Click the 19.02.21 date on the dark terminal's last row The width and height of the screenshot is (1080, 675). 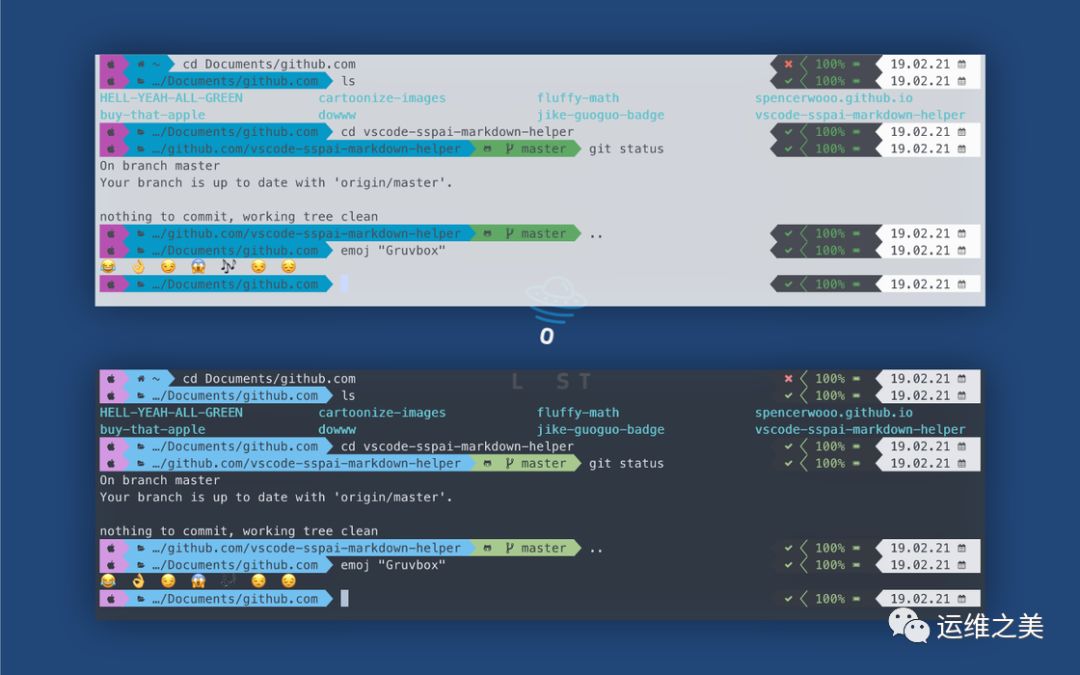(920, 599)
